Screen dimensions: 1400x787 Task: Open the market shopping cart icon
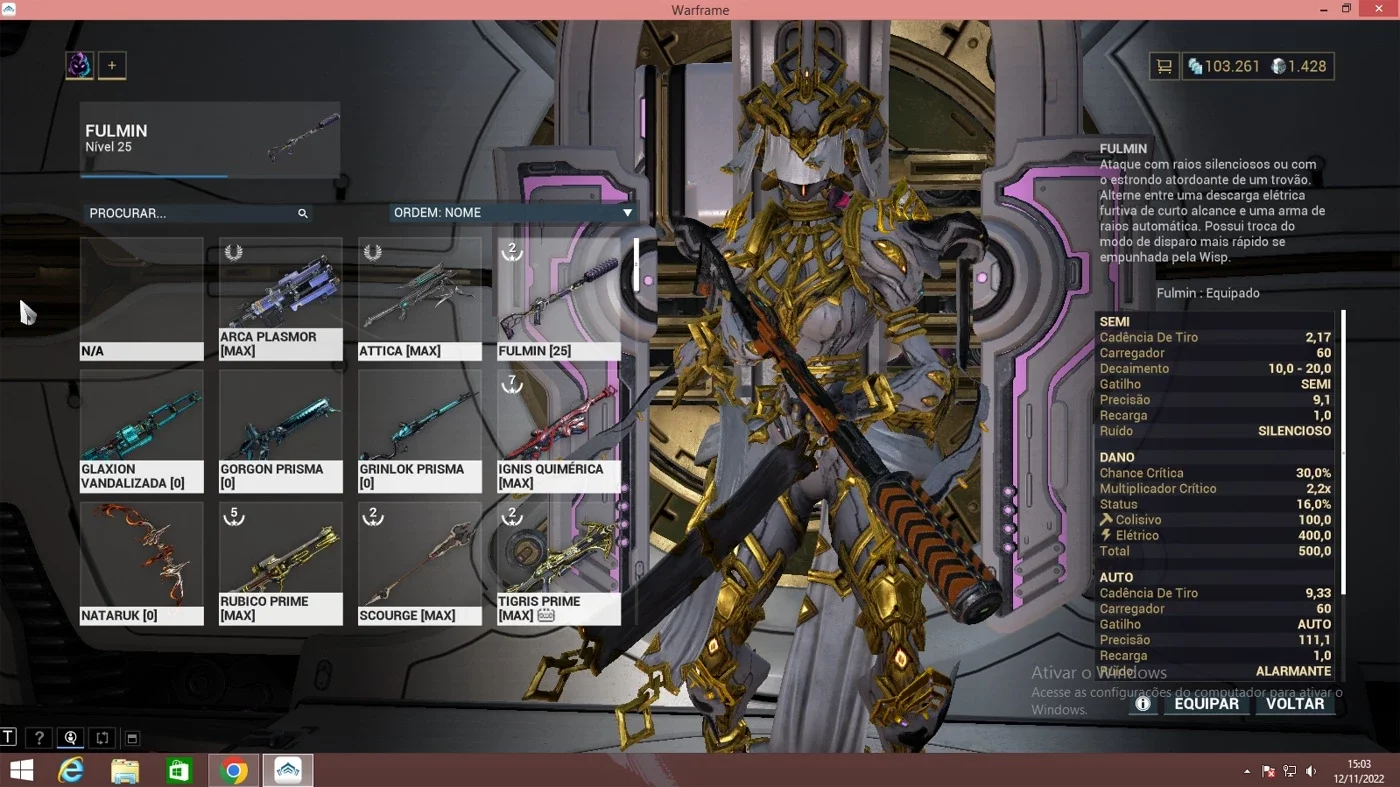(1164, 67)
